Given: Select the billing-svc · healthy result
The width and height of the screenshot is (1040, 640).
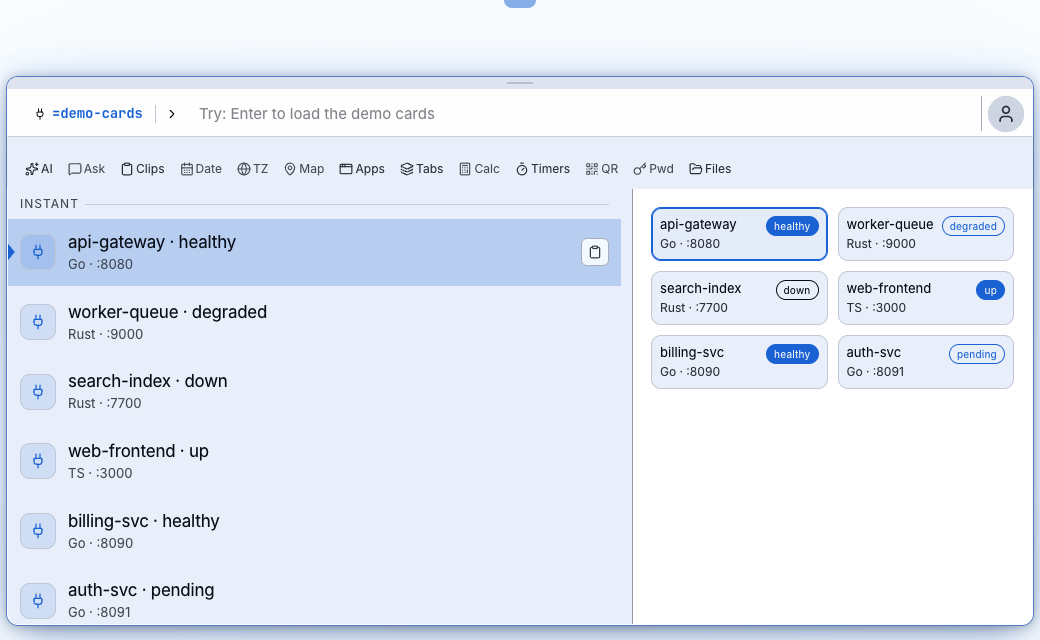Looking at the screenshot, I should (314, 531).
